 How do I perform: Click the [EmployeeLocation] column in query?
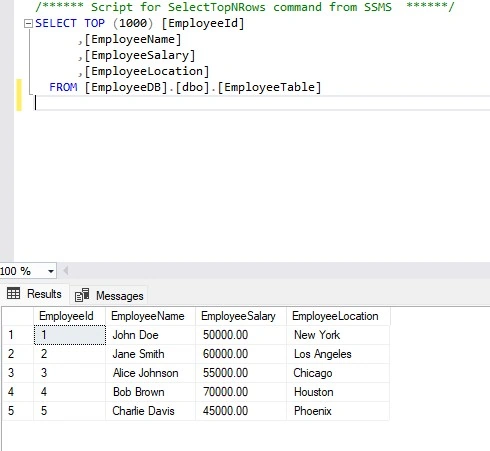pyautogui.click(x=147, y=71)
